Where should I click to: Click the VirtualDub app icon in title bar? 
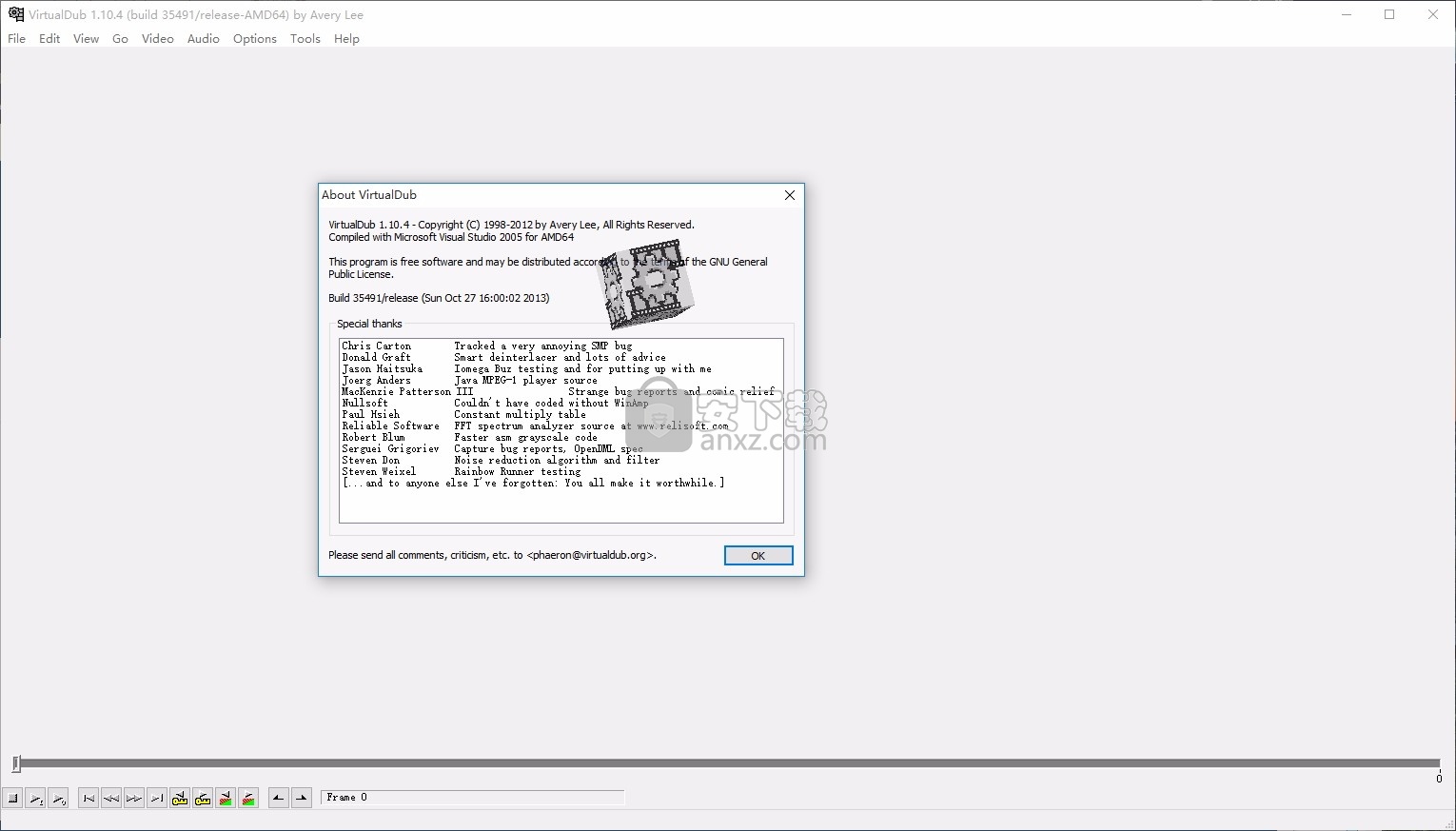point(15,14)
